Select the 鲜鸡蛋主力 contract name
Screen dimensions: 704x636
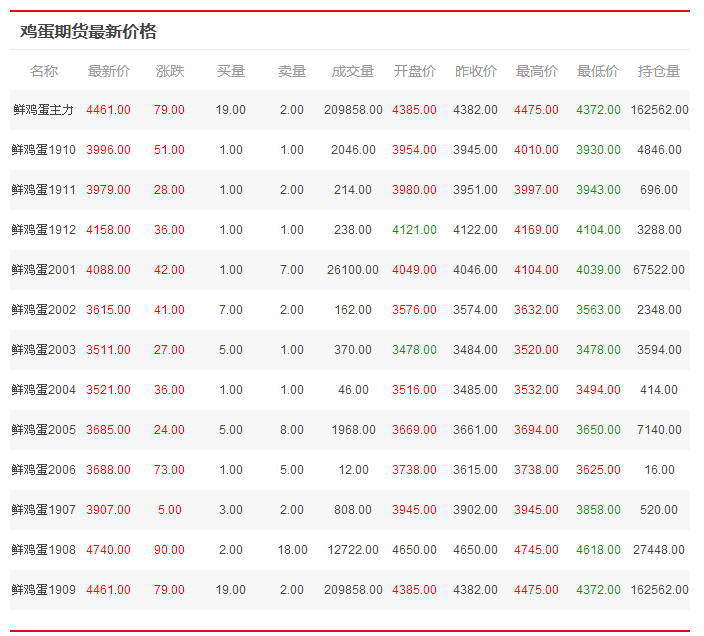tap(43, 110)
